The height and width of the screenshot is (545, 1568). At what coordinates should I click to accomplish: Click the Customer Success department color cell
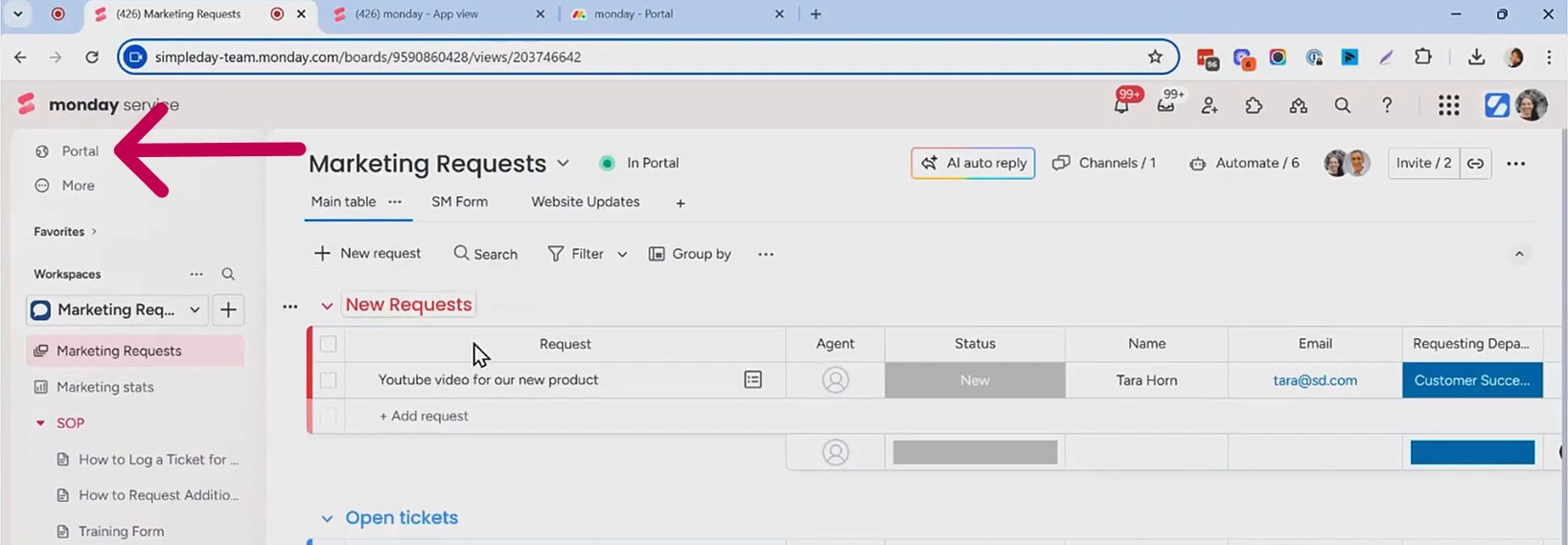pos(1471,380)
